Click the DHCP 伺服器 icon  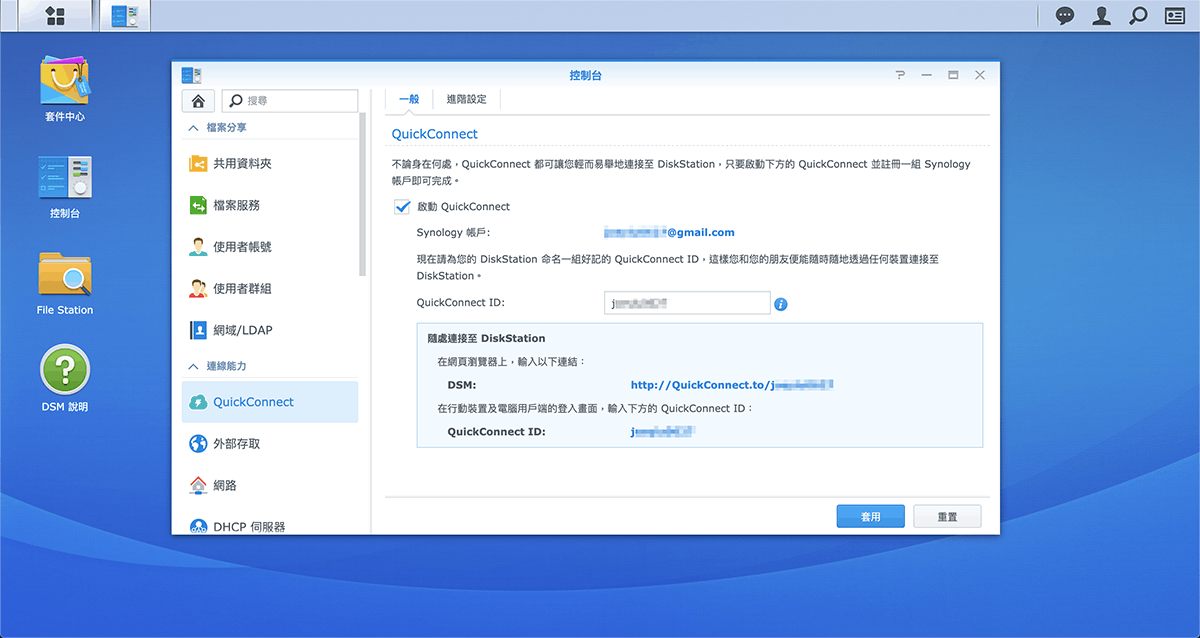click(198, 526)
